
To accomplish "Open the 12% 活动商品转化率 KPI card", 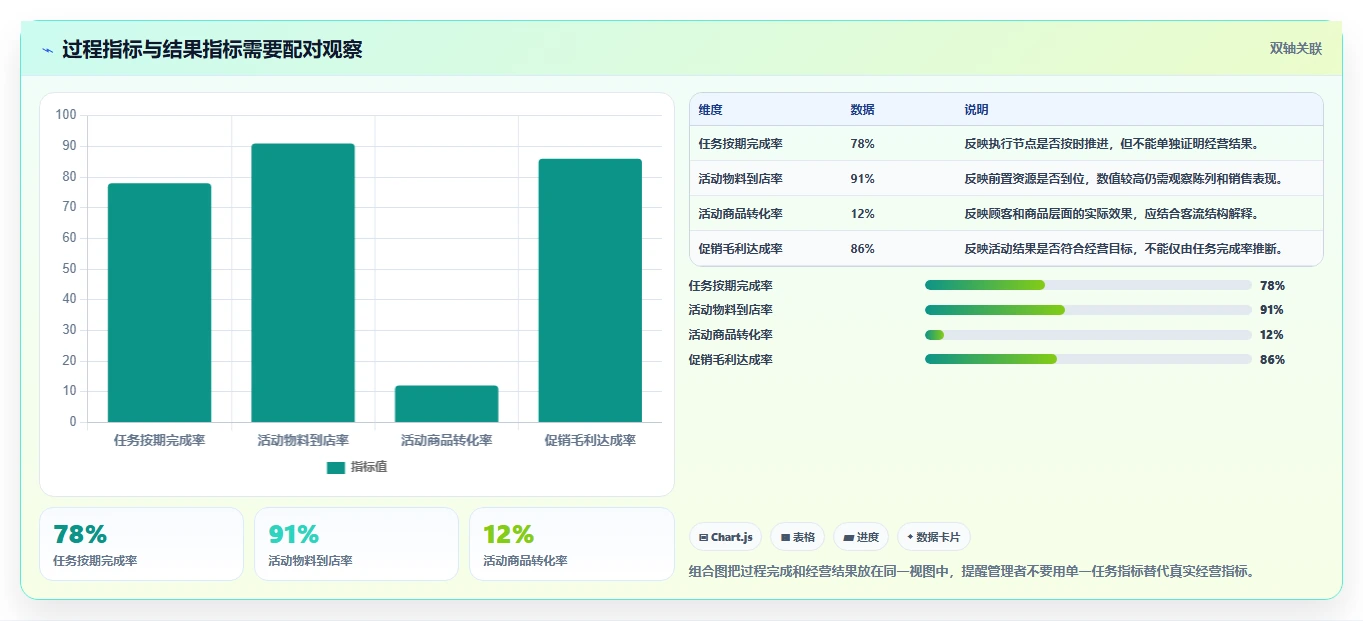I will [x=572, y=544].
